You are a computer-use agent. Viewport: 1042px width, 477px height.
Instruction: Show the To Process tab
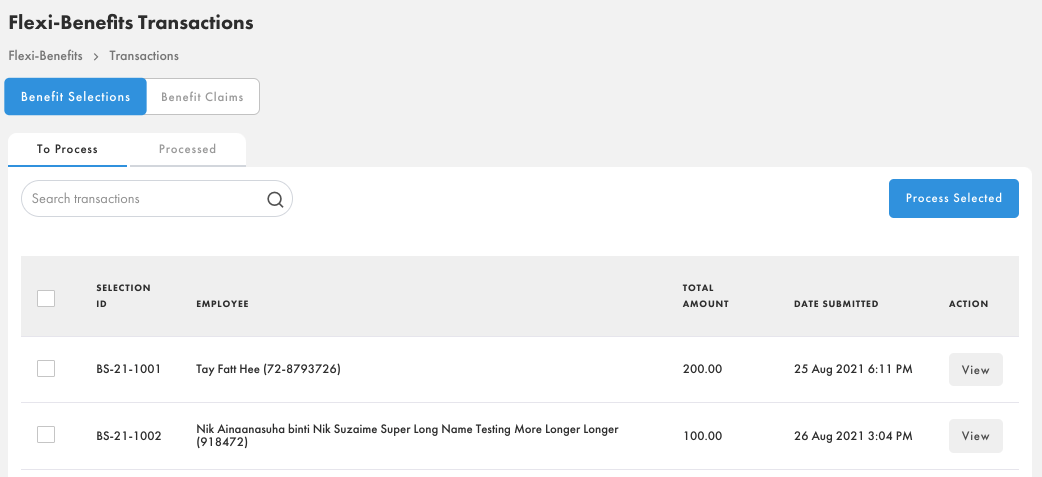67,149
